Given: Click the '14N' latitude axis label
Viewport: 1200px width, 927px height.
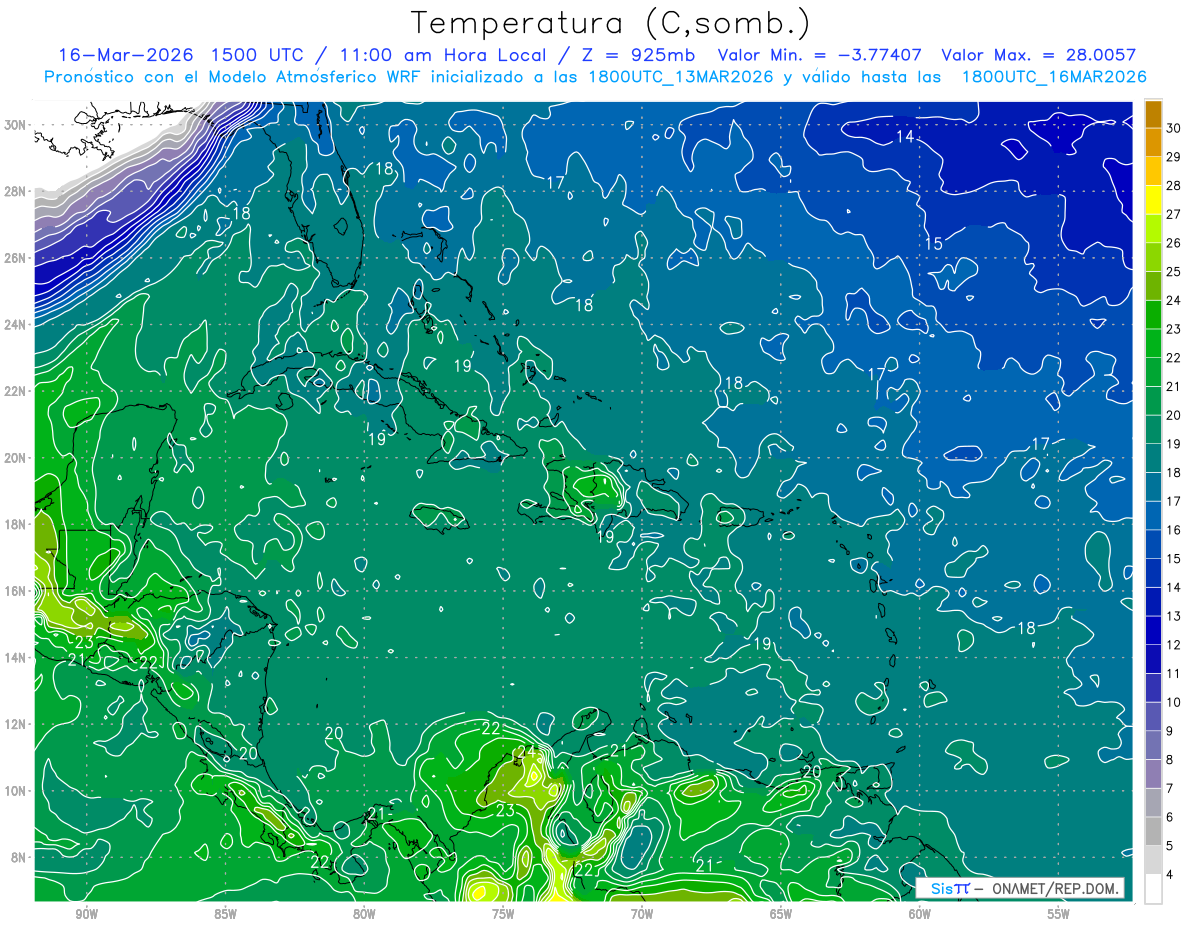Looking at the screenshot, I should tap(14, 658).
